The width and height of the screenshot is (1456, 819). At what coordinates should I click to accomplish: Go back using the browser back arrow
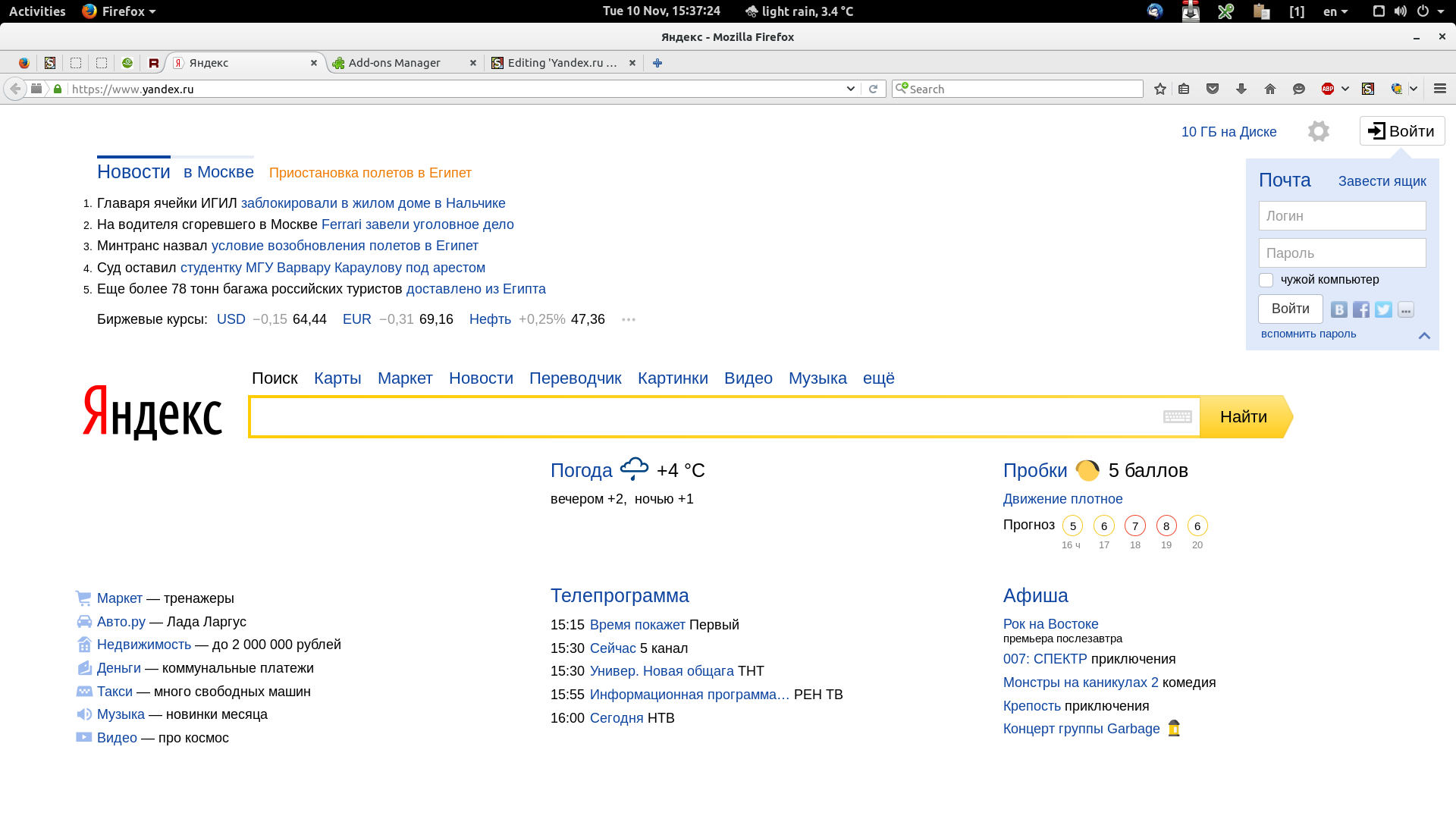pos(15,89)
